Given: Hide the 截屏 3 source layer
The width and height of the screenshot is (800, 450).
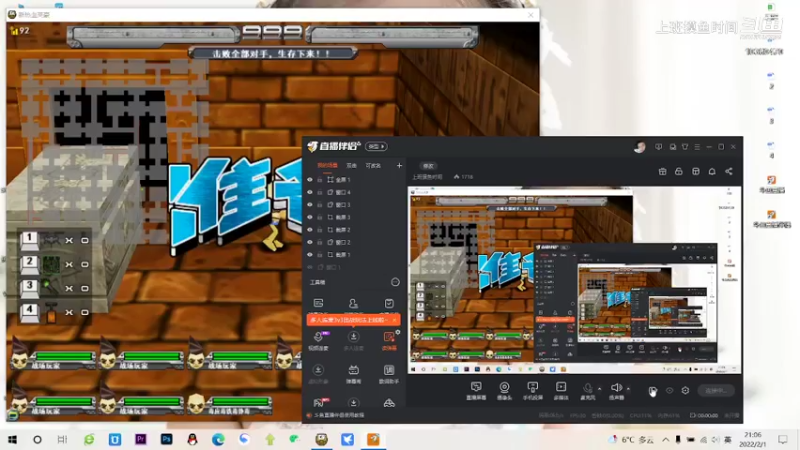Looking at the screenshot, I should tap(310, 217).
